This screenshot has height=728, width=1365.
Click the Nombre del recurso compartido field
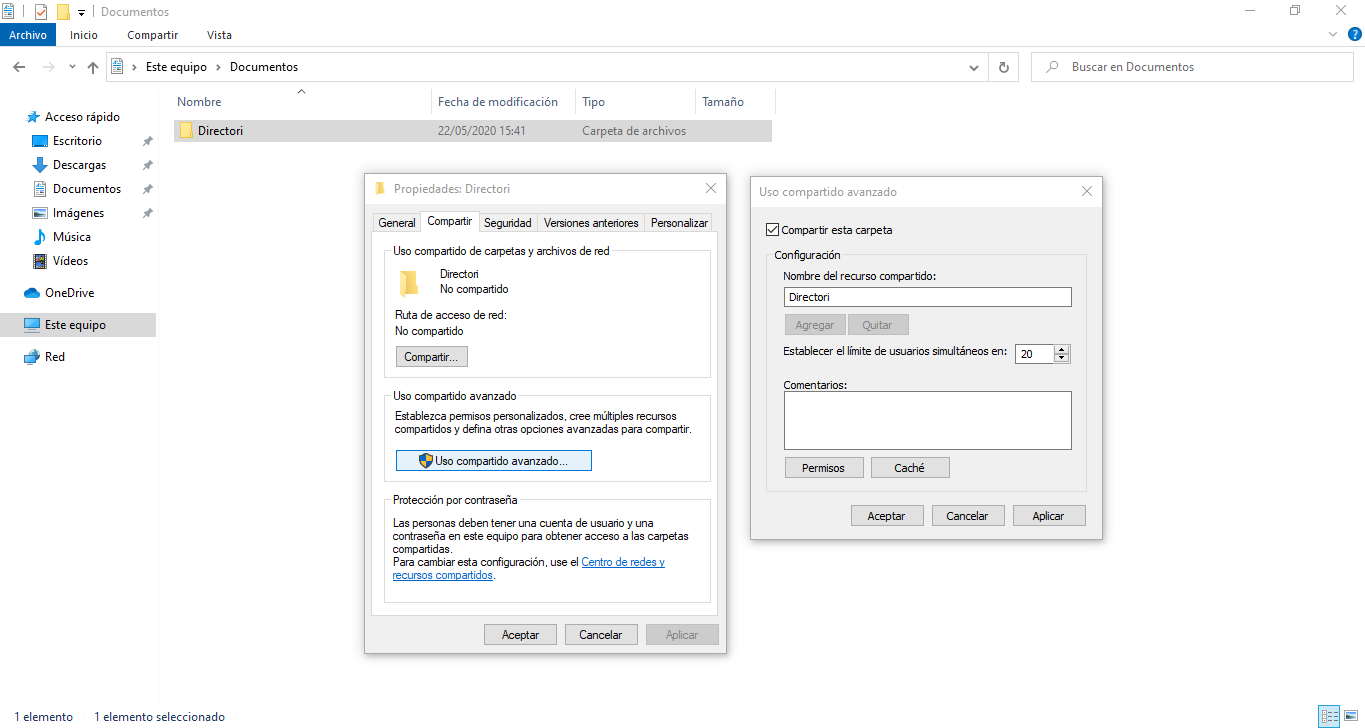coord(927,297)
